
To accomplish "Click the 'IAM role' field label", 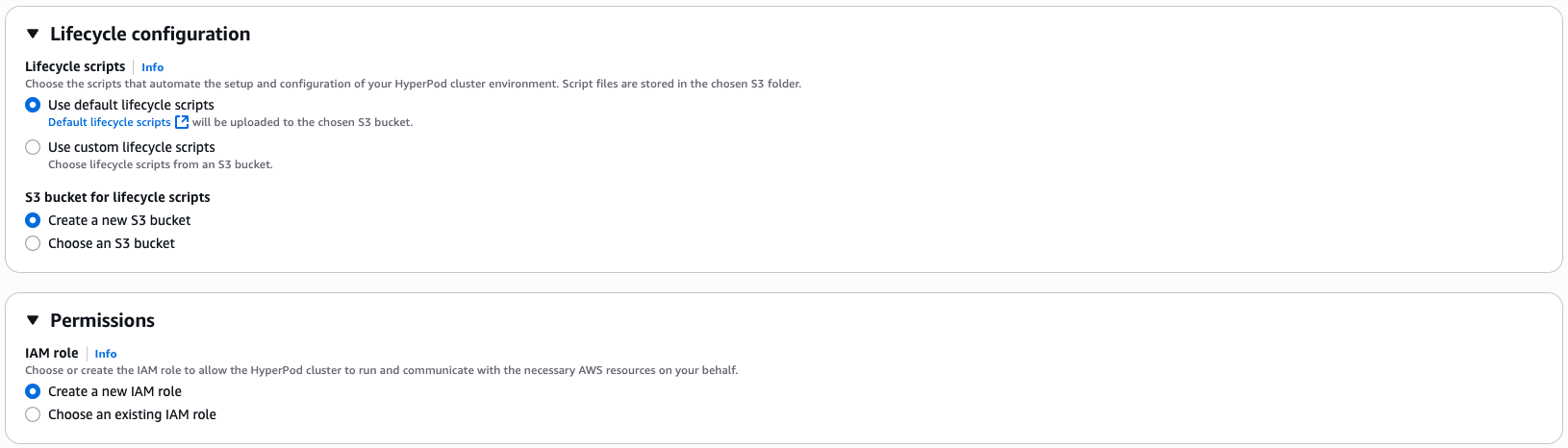I will click(x=52, y=353).
